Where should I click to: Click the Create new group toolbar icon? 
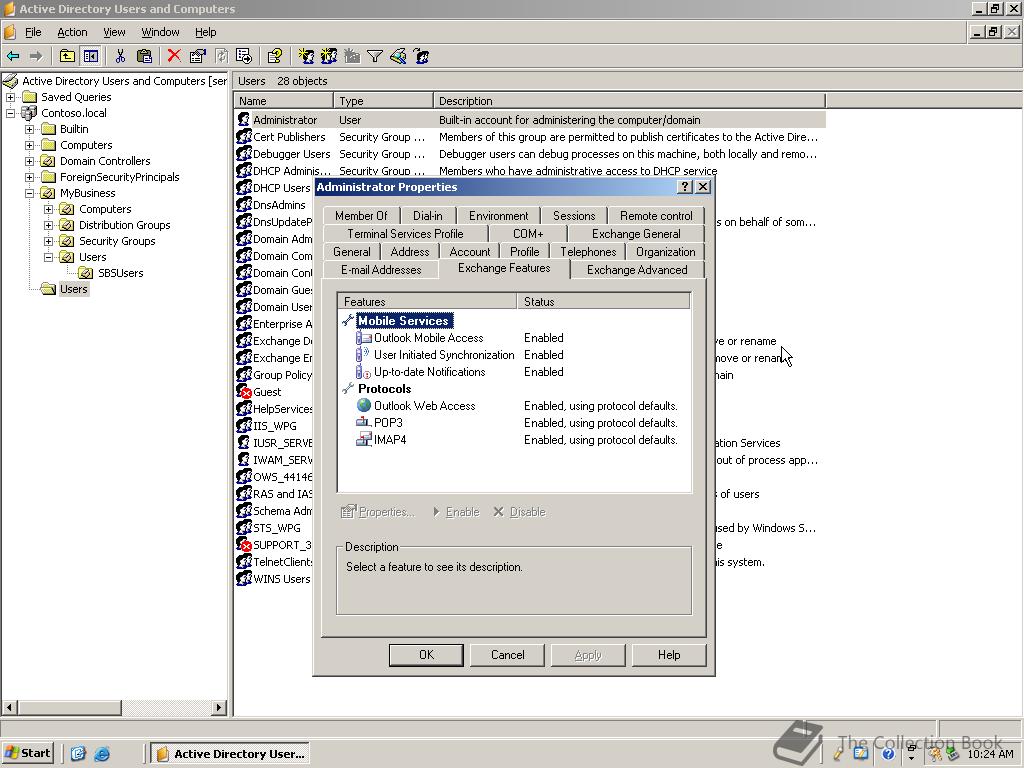[x=328, y=56]
